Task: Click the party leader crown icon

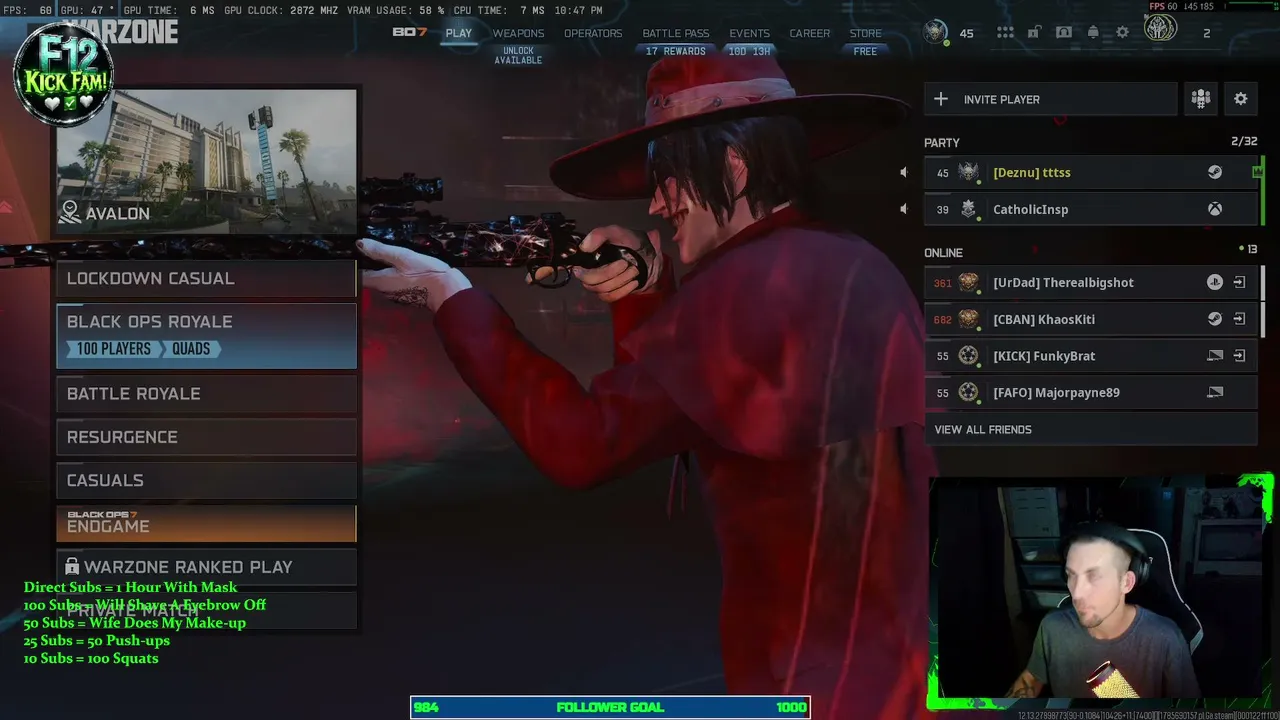Action: tap(1258, 172)
